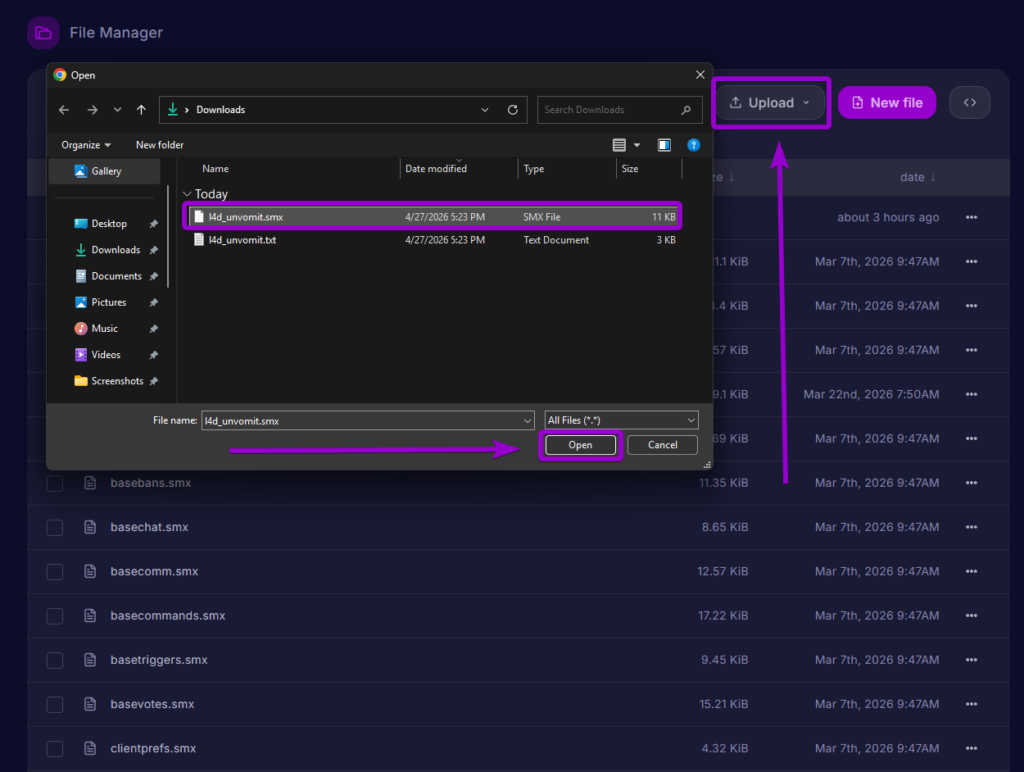Open the All Files (*.*) type dropdown
The width and height of the screenshot is (1024, 772).
[621, 420]
